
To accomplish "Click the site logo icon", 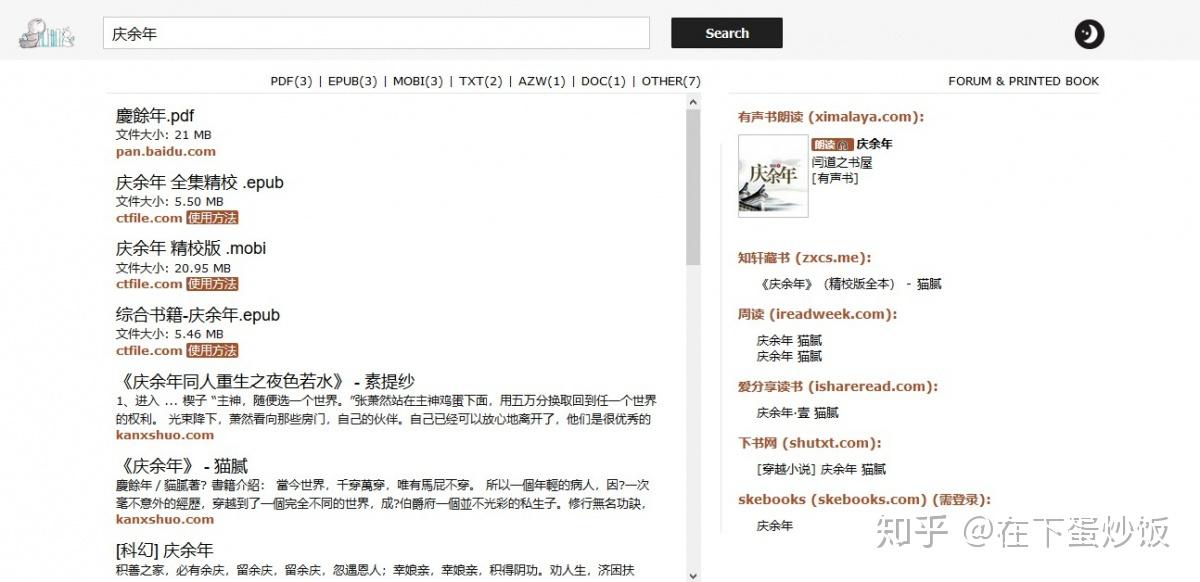I will pos(46,34).
